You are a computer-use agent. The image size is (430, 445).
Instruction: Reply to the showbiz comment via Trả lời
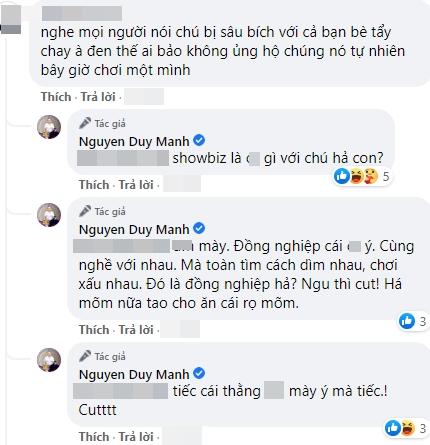click(x=136, y=184)
